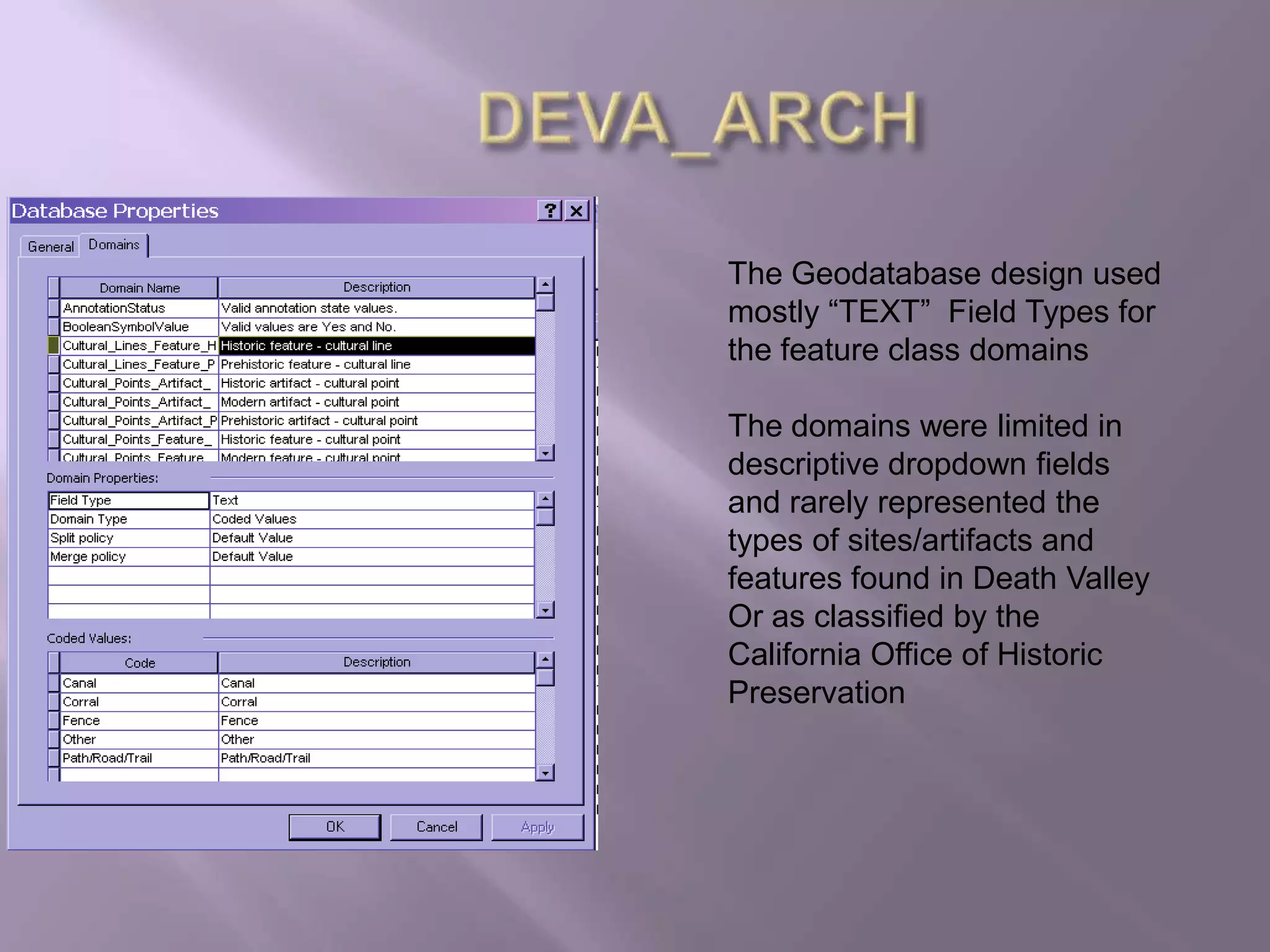
Task: Click the OK button
Action: pyautogui.click(x=335, y=827)
